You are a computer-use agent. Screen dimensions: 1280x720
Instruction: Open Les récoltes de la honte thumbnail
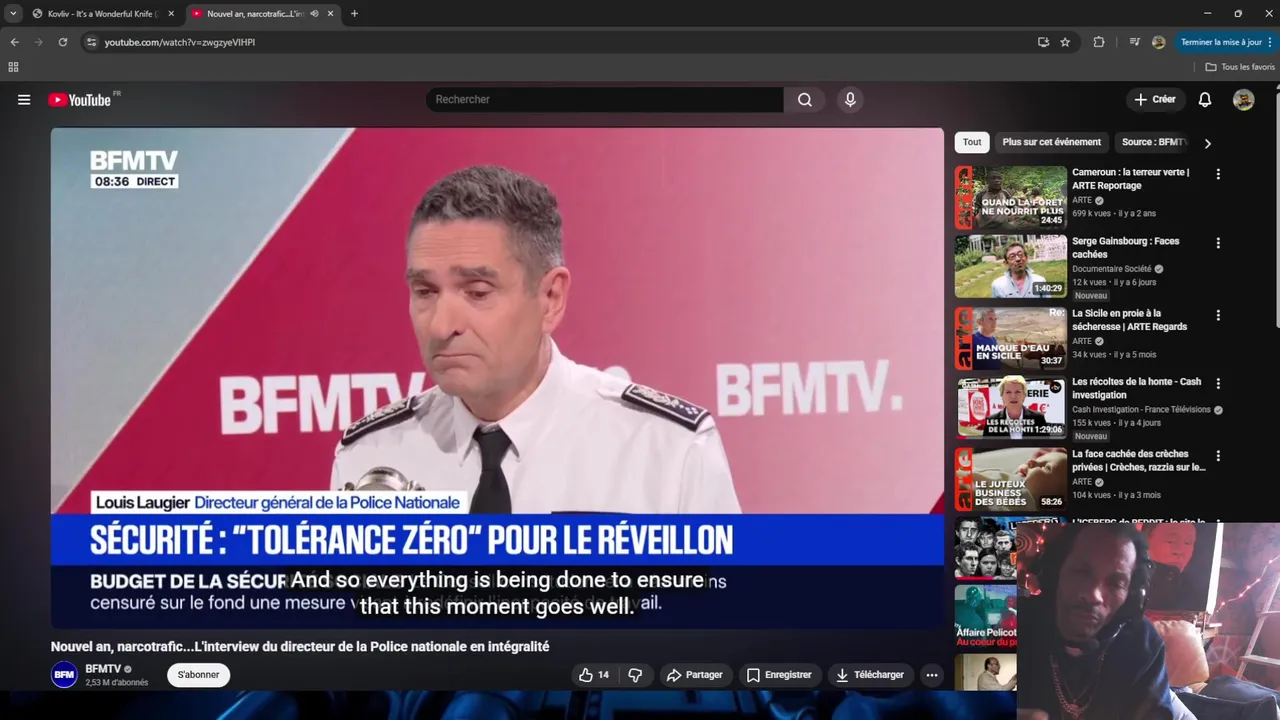tap(1011, 408)
